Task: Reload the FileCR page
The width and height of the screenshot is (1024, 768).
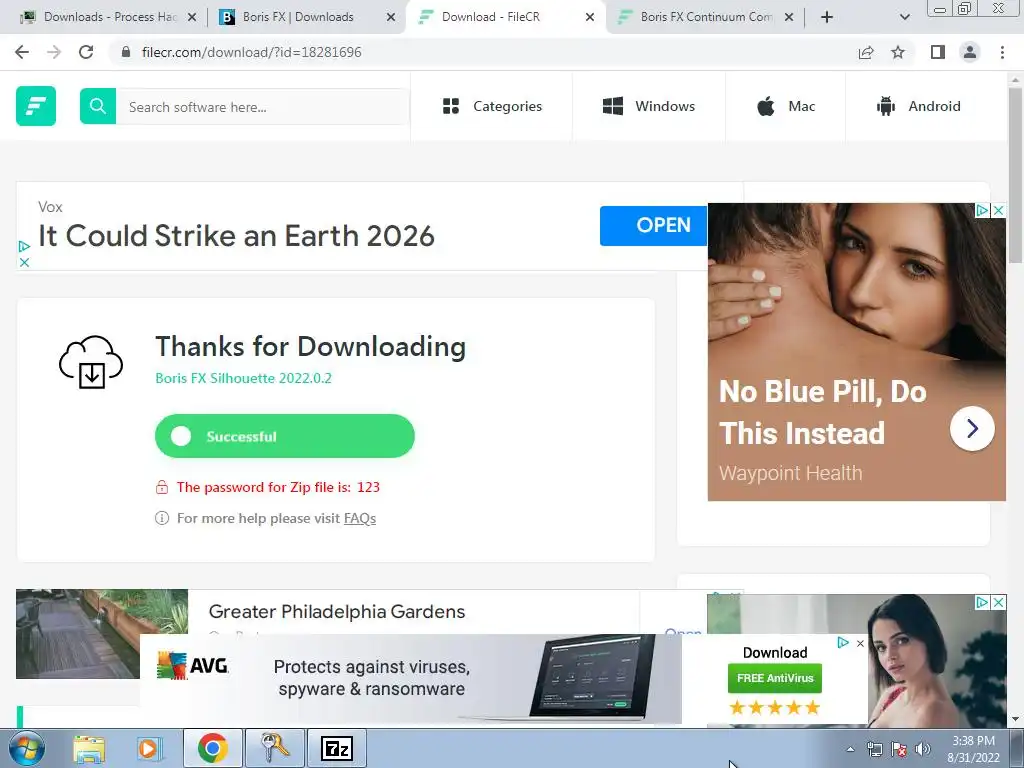Action: [86, 52]
